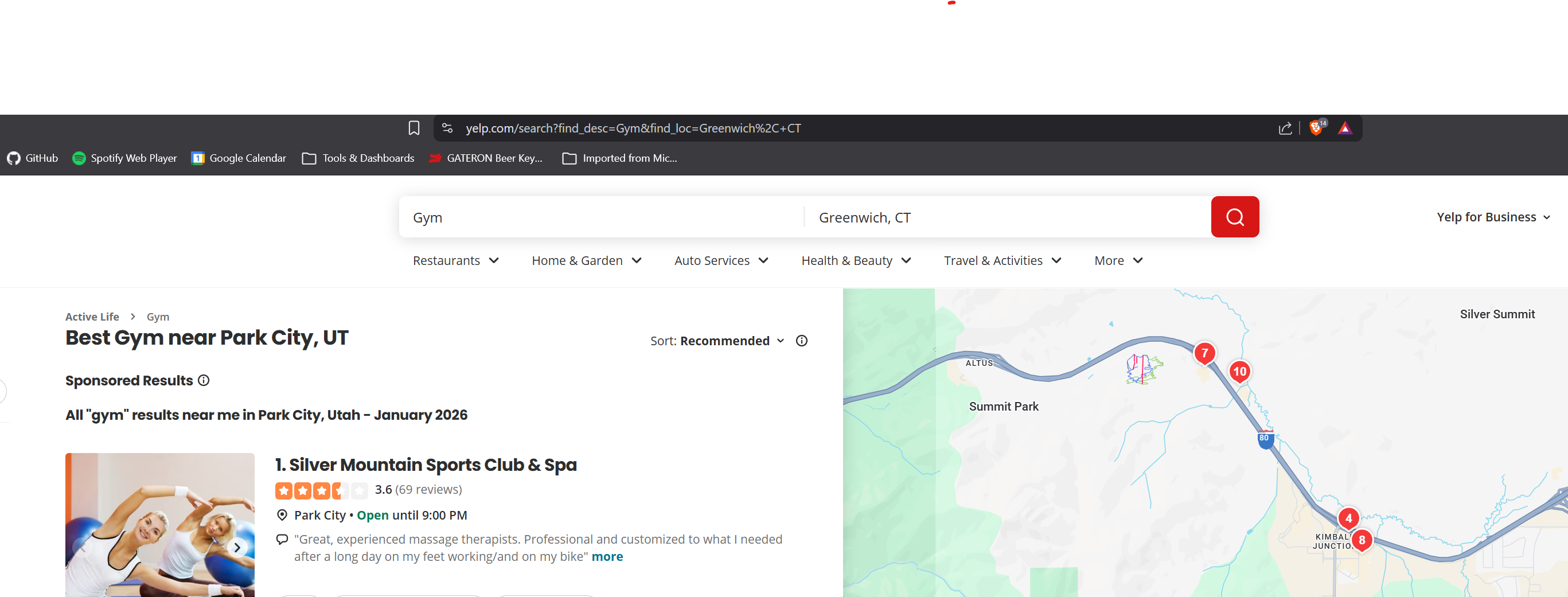
Task: Open Spotify Web Player bookmark
Action: [x=125, y=158]
